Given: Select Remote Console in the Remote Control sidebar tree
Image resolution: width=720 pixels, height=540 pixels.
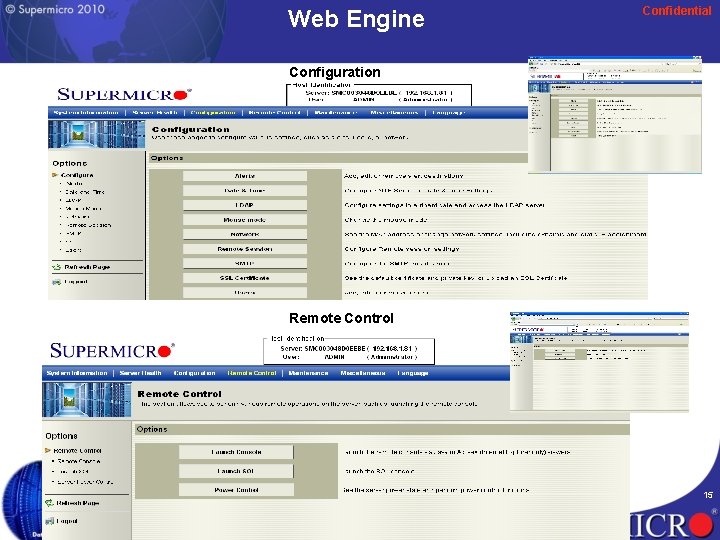Looking at the screenshot, I should (x=79, y=461).
